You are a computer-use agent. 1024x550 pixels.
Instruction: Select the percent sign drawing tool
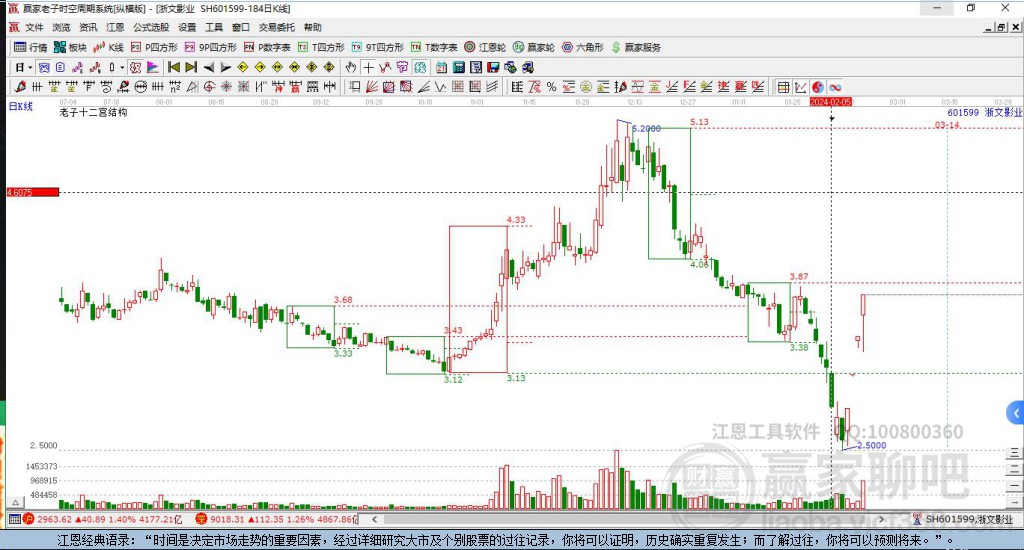click(552, 87)
